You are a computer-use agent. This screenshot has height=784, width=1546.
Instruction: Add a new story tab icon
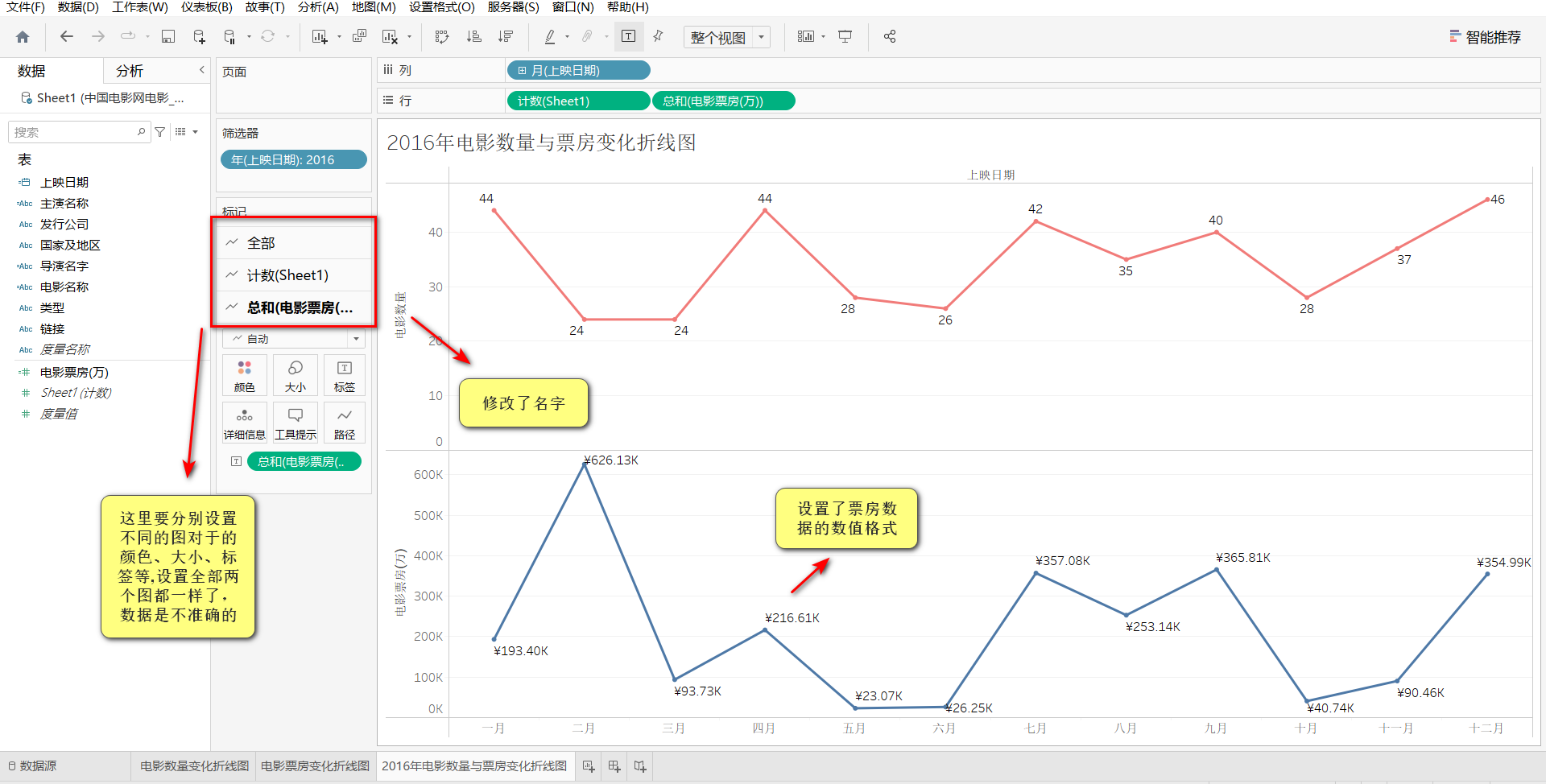640,766
